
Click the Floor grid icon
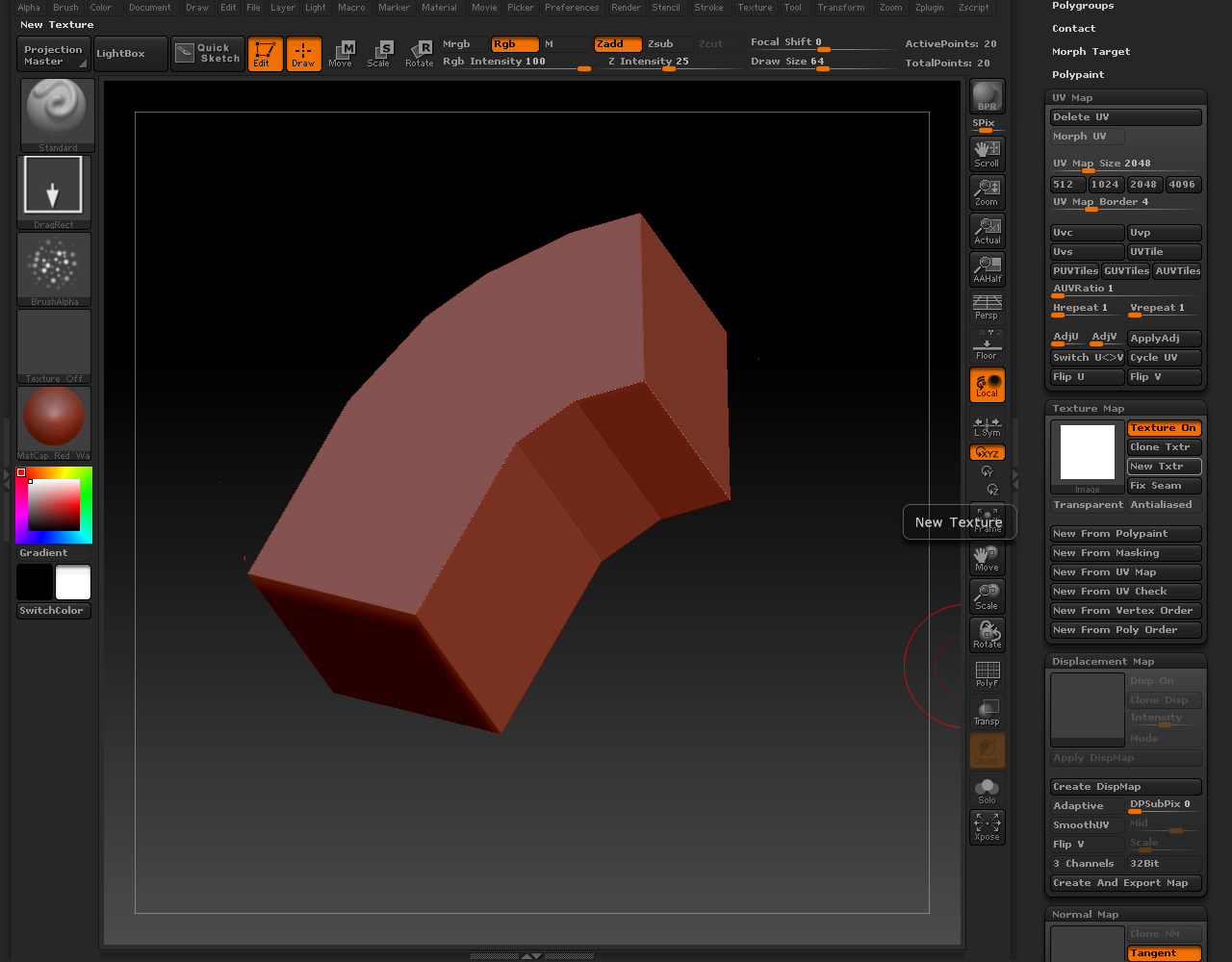987,346
